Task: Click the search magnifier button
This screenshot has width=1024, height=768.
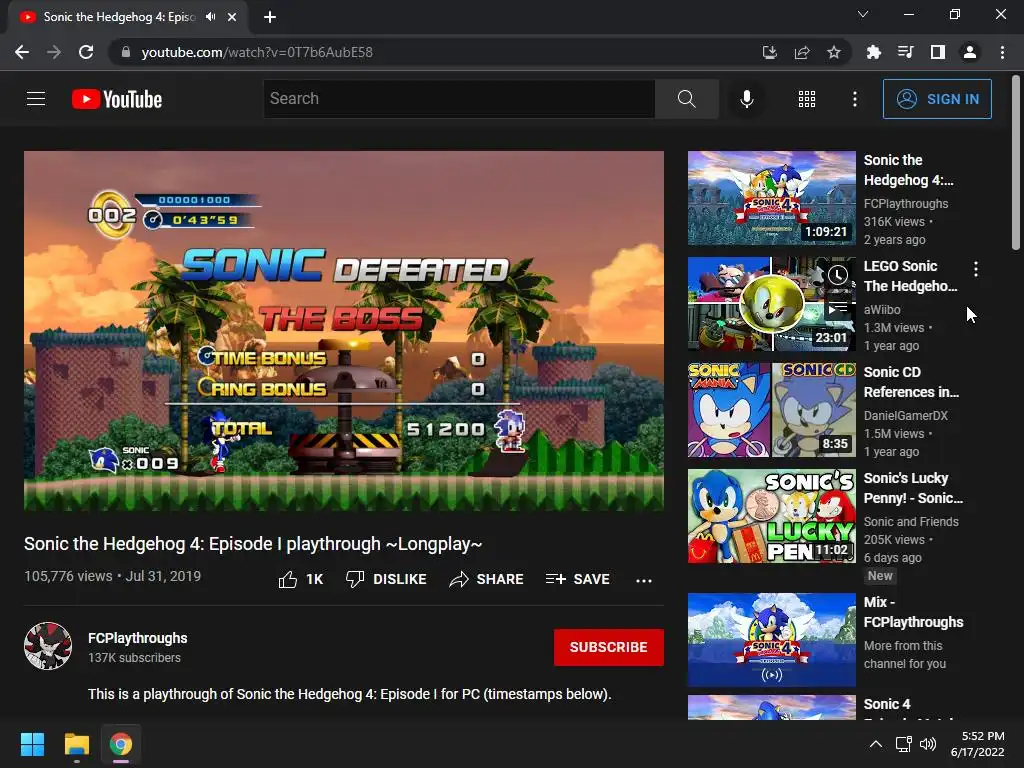Action: coord(686,99)
